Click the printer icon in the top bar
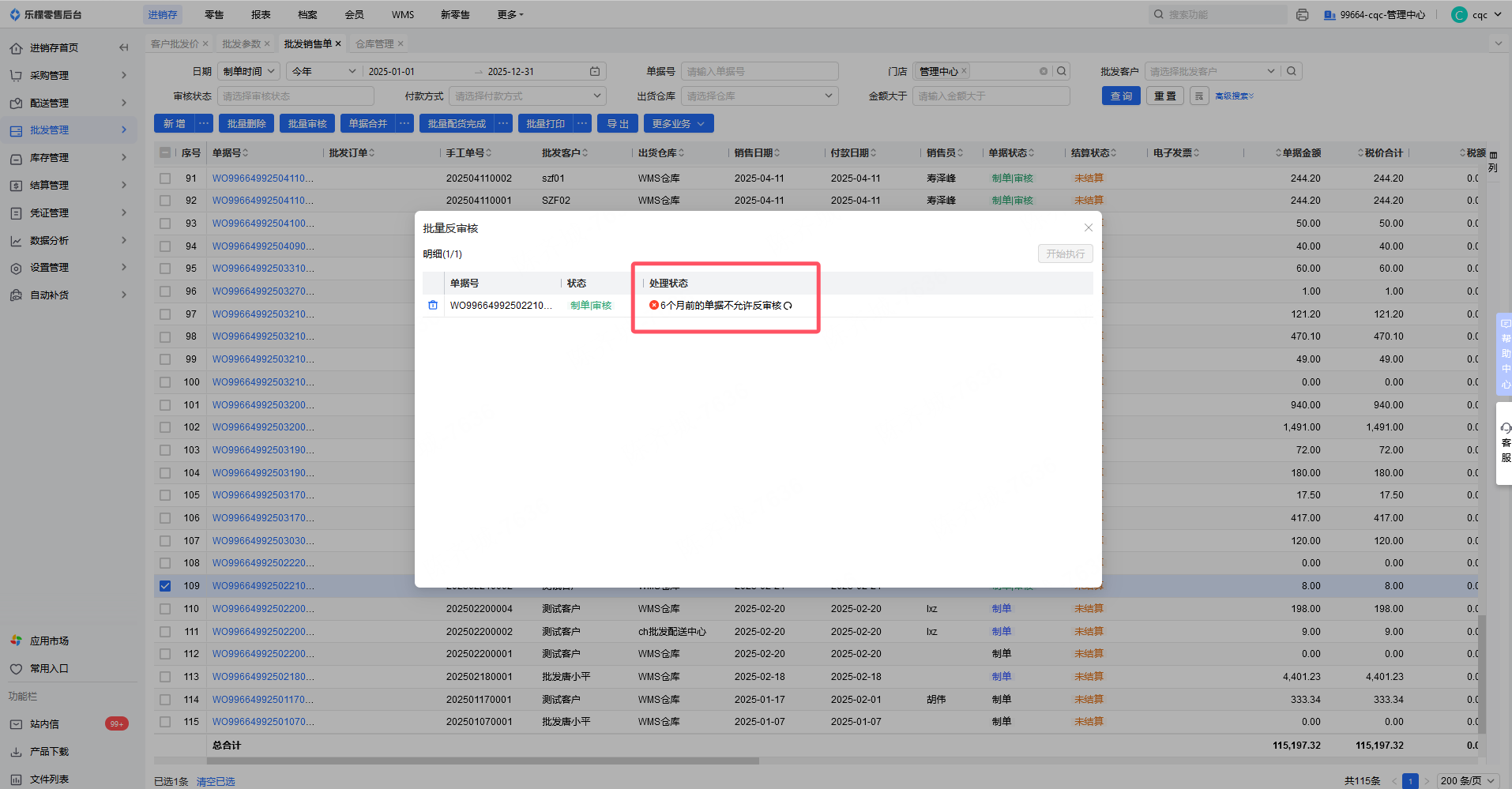This screenshot has width=1512, height=789. [1302, 15]
